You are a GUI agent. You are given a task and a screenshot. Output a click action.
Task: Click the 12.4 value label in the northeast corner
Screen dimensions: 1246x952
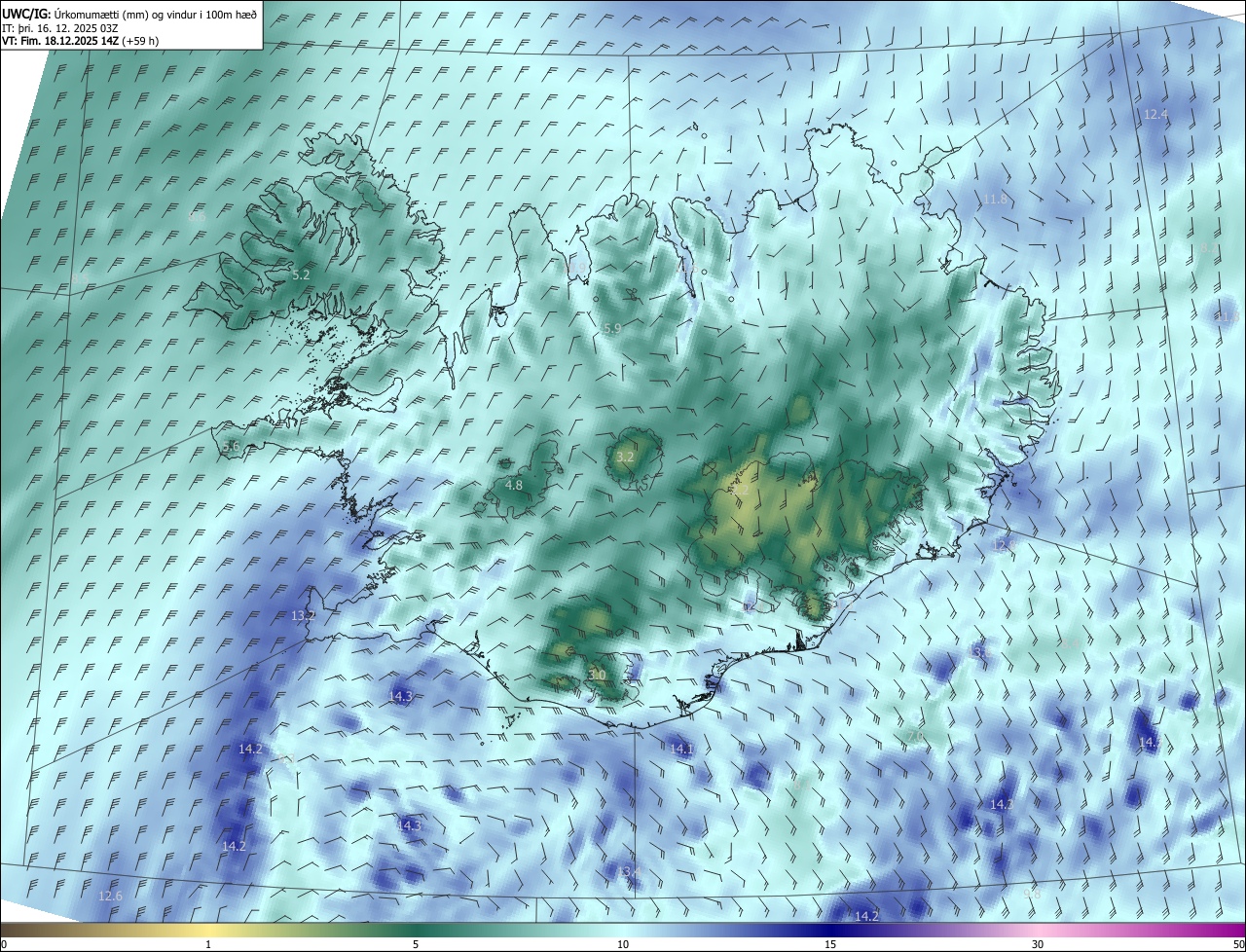pyautogui.click(x=1154, y=114)
